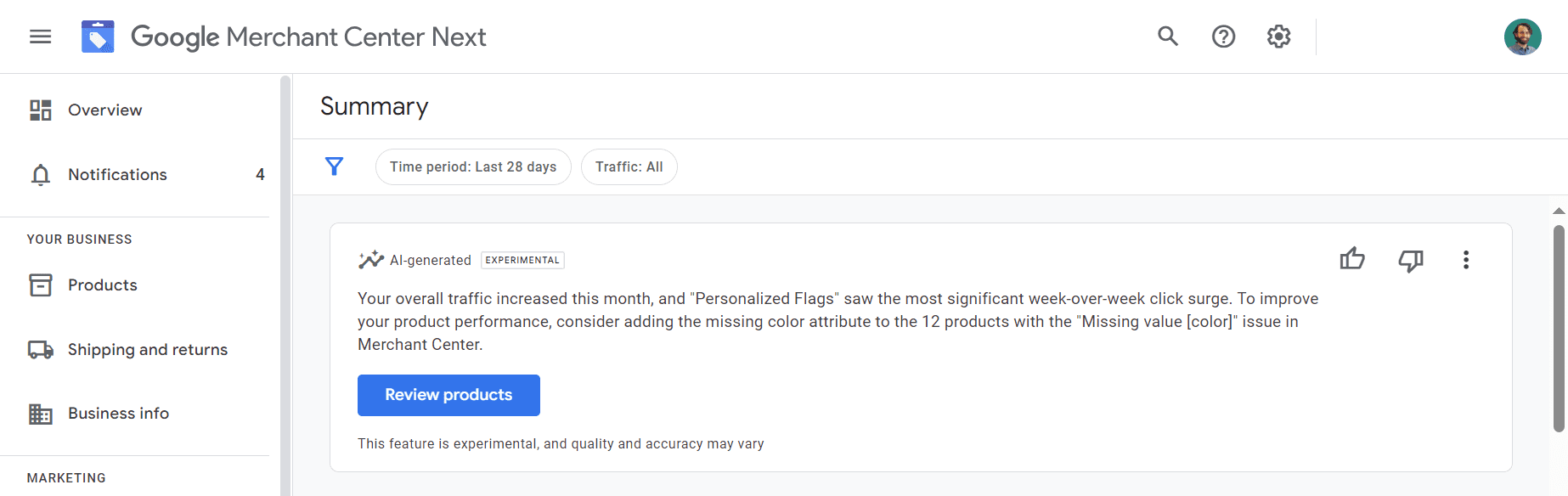Change the Traffic: All filter chip
1568x496 pixels.
pos(629,167)
